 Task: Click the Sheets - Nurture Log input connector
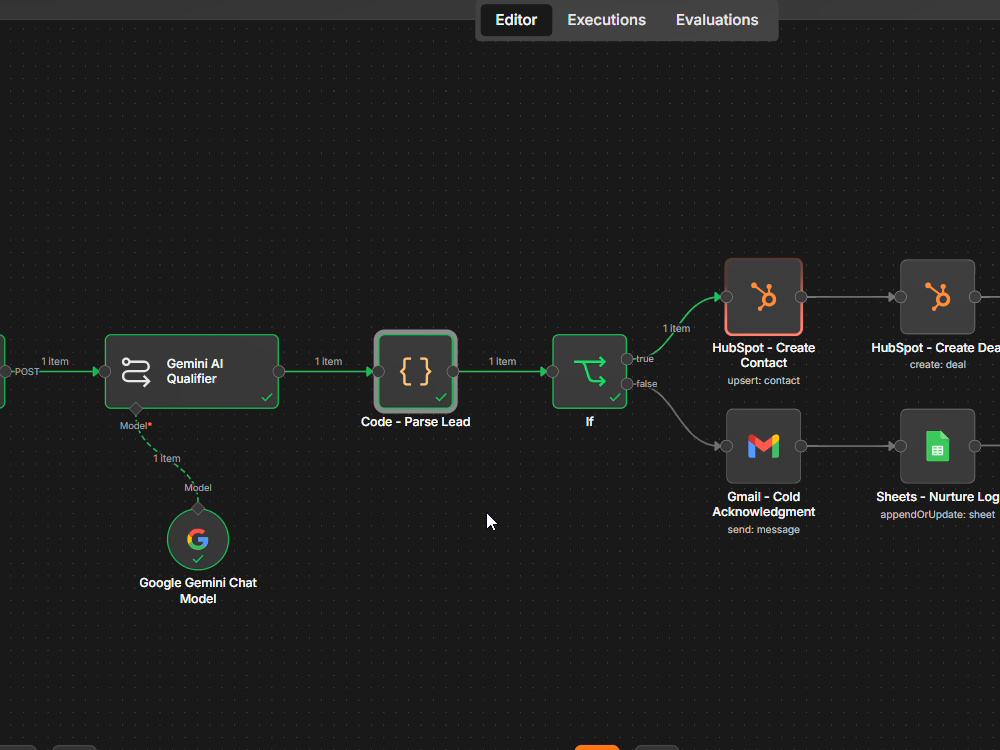[x=901, y=446]
